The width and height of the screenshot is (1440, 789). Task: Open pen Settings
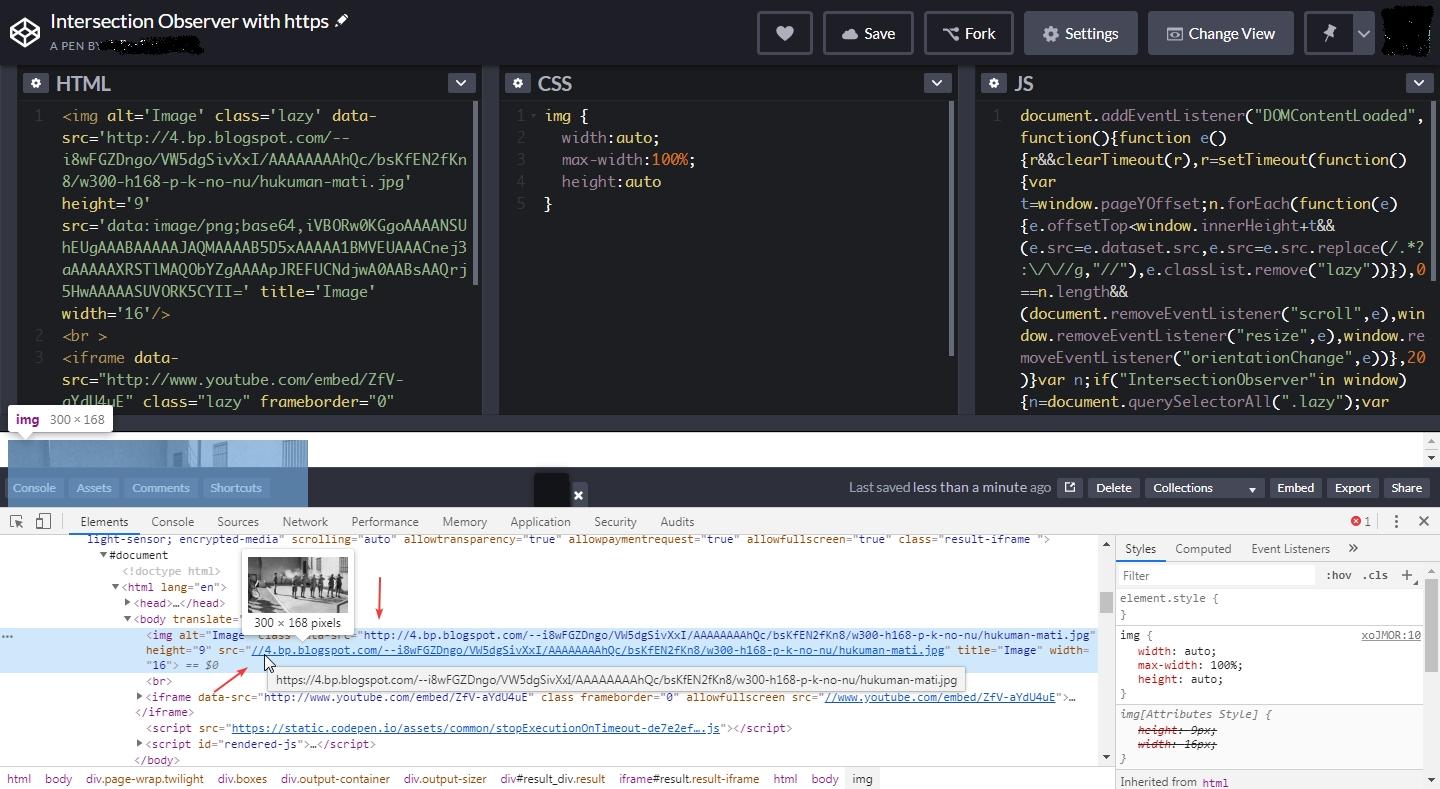(1080, 34)
